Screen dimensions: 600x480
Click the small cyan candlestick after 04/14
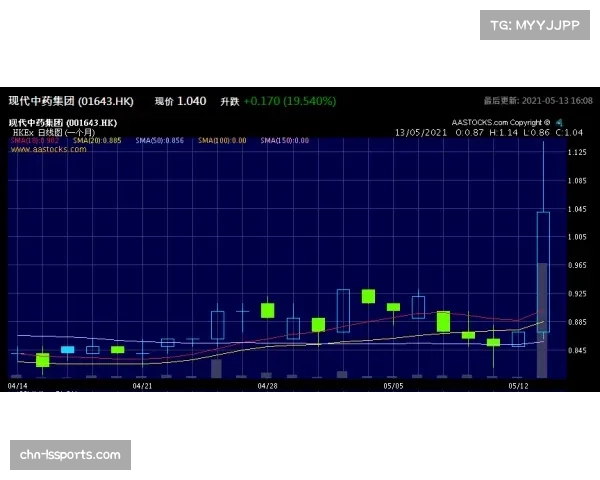click(x=68, y=349)
